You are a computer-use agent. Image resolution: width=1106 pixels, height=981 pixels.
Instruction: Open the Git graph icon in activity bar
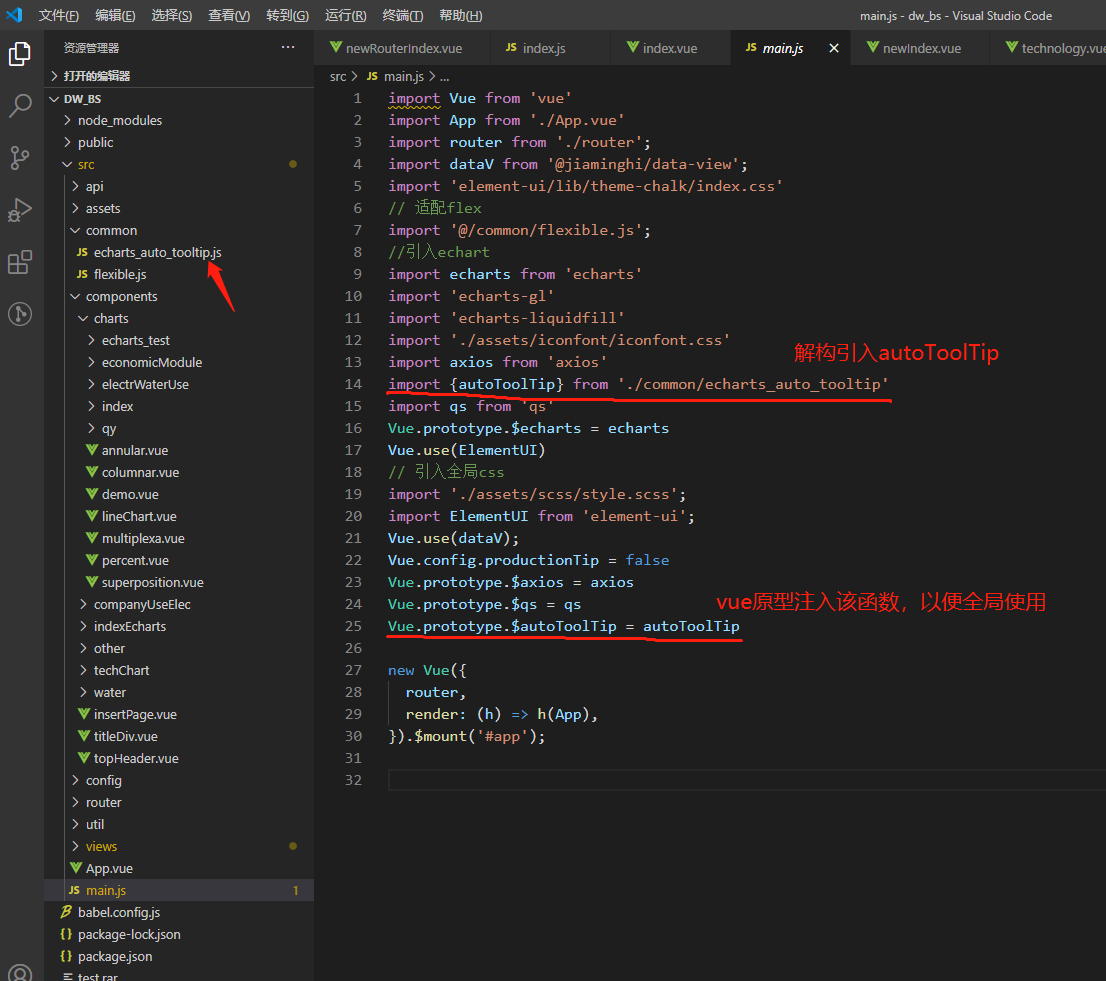[20, 314]
